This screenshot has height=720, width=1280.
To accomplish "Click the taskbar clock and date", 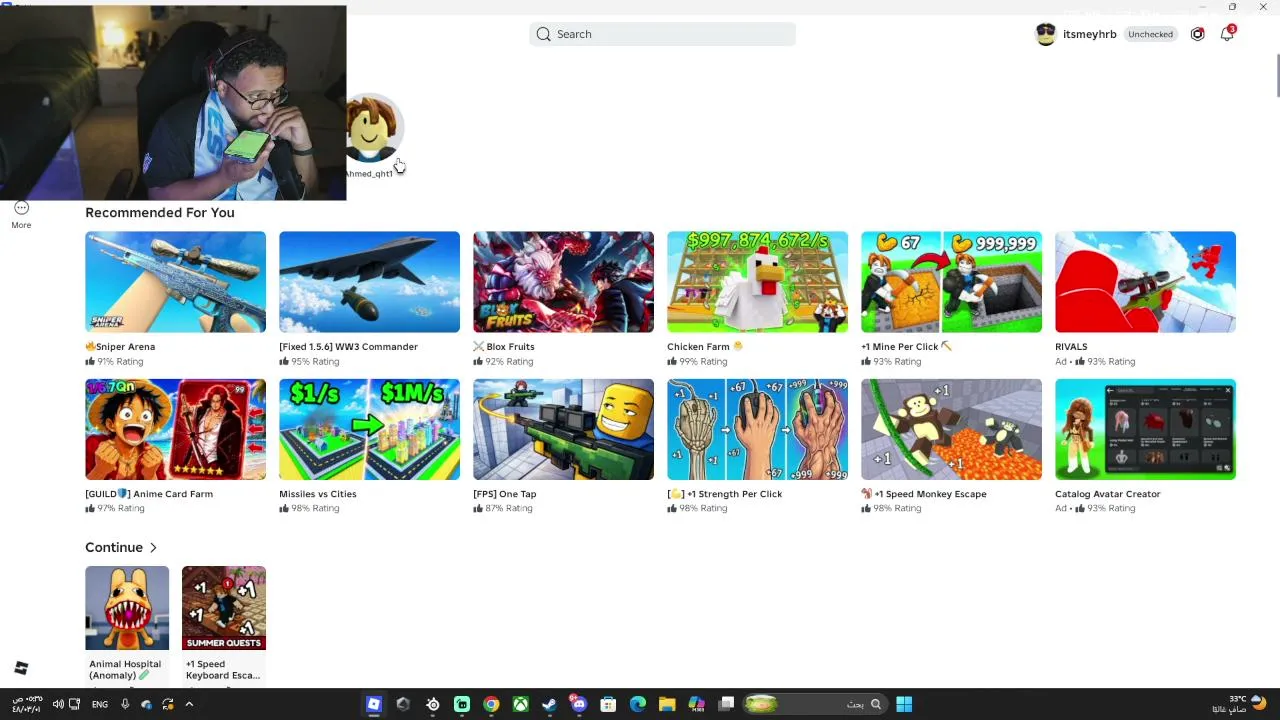I will tap(26, 704).
